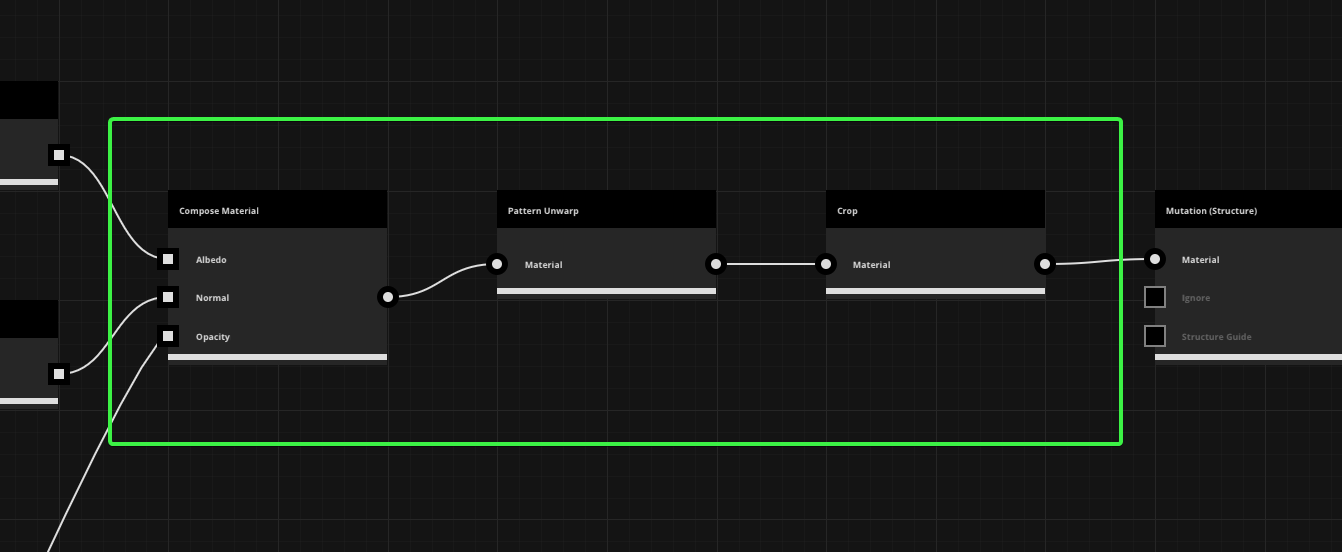Click the white bar under the Crop node

coord(935,291)
